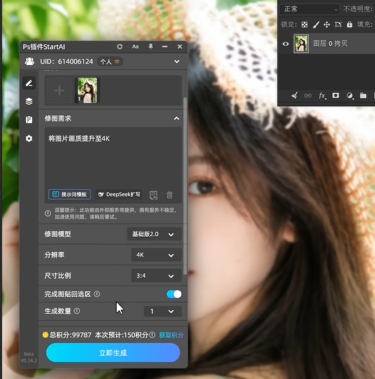Viewport: 375px width, 379px height.
Task: Open the 正常 blend mode dropdown in Layers
Action: (x=310, y=9)
